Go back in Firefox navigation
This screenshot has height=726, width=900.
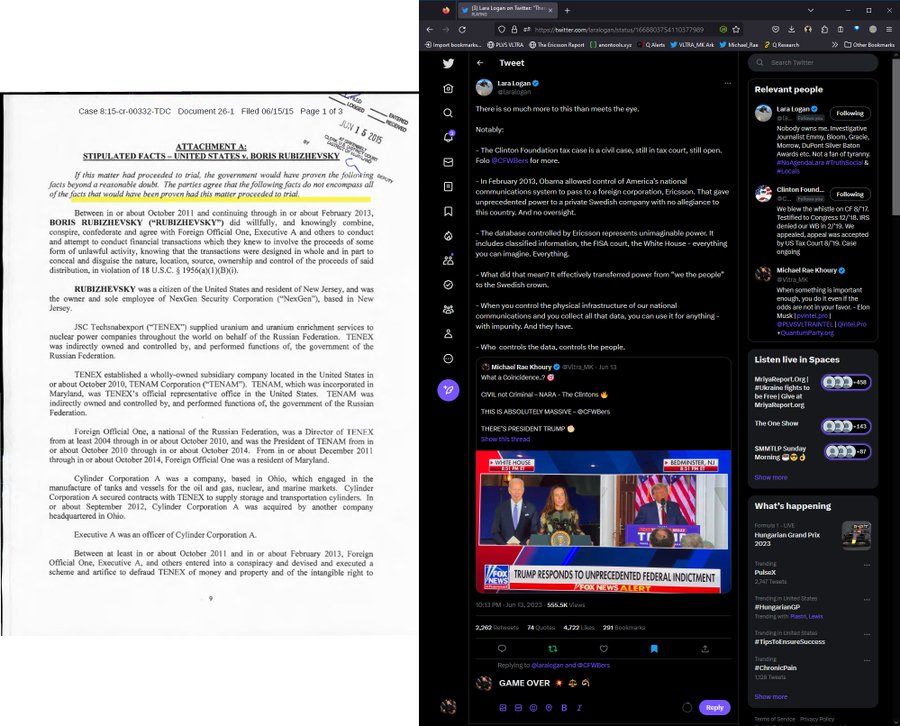(x=429, y=29)
